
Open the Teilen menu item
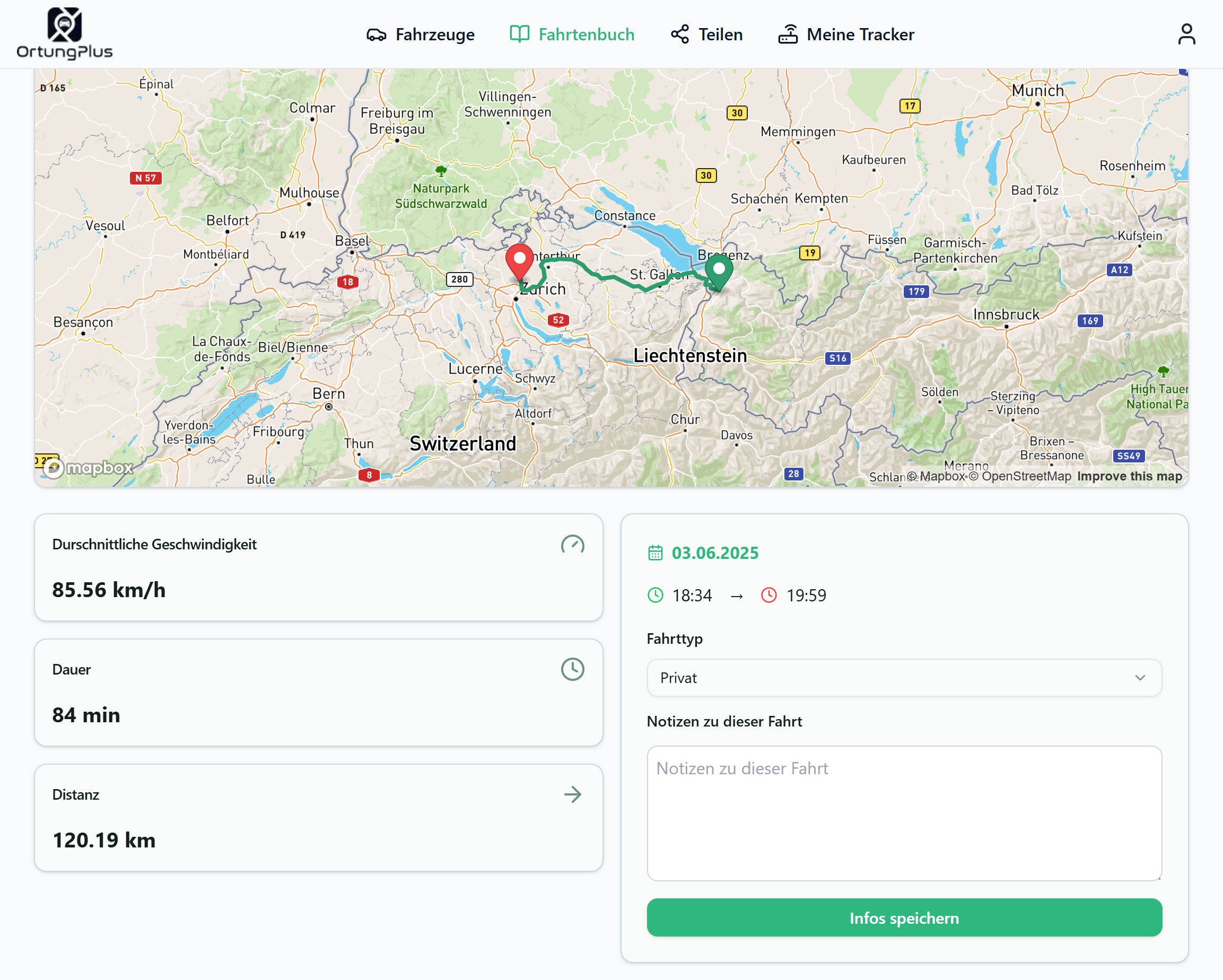(x=706, y=34)
